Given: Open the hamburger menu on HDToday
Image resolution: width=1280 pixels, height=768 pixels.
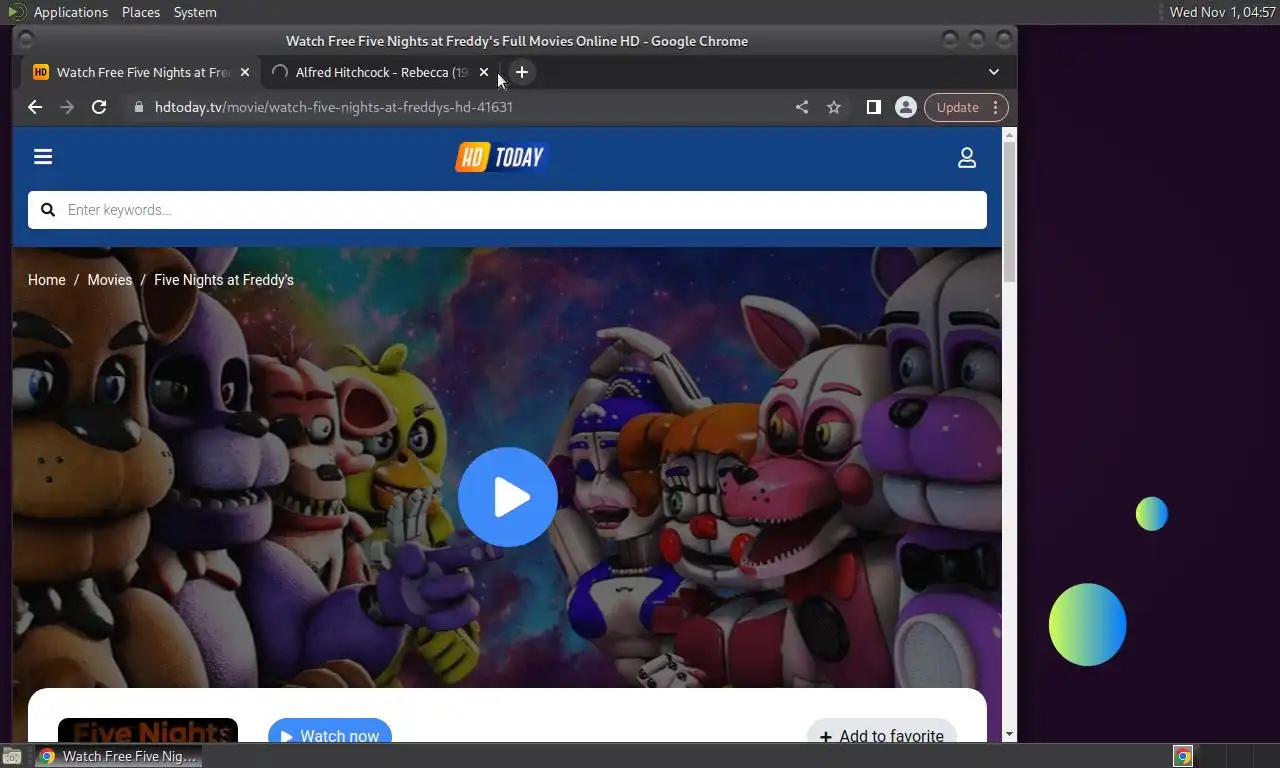Looking at the screenshot, I should 43,157.
